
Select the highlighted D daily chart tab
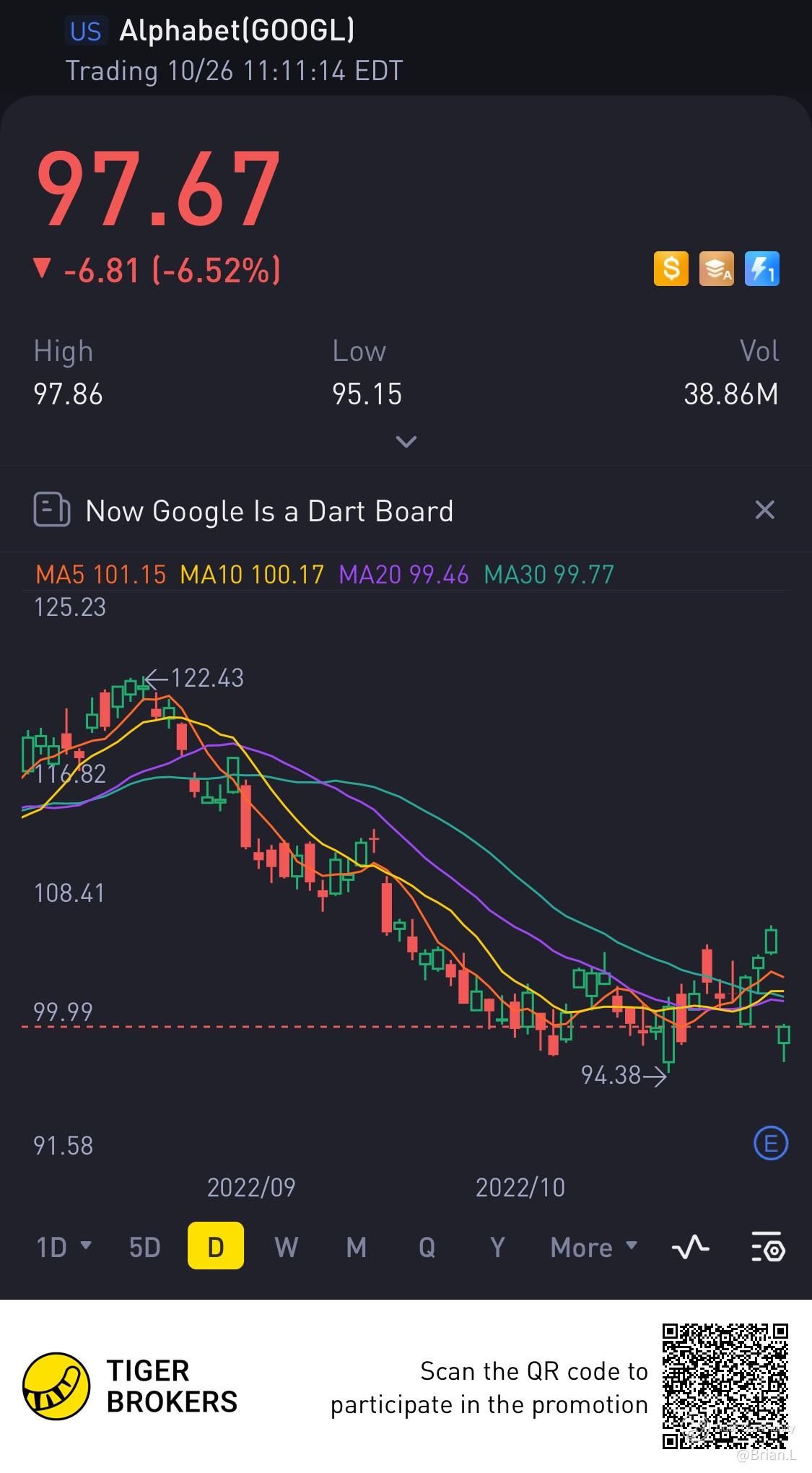point(216,1246)
